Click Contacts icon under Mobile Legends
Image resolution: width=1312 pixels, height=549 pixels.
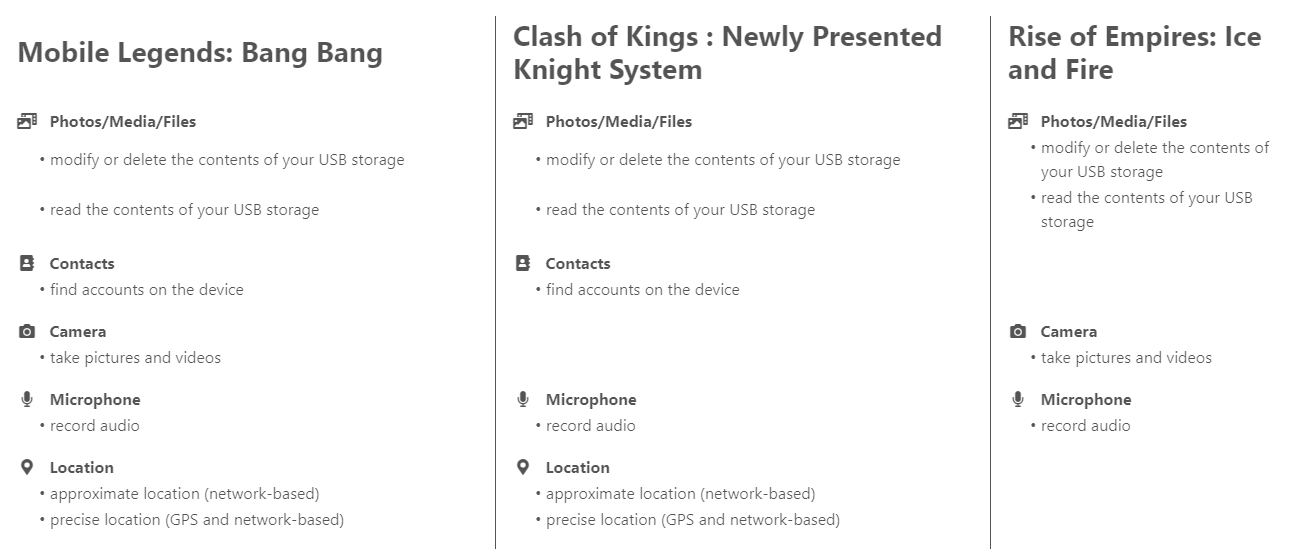point(27,264)
